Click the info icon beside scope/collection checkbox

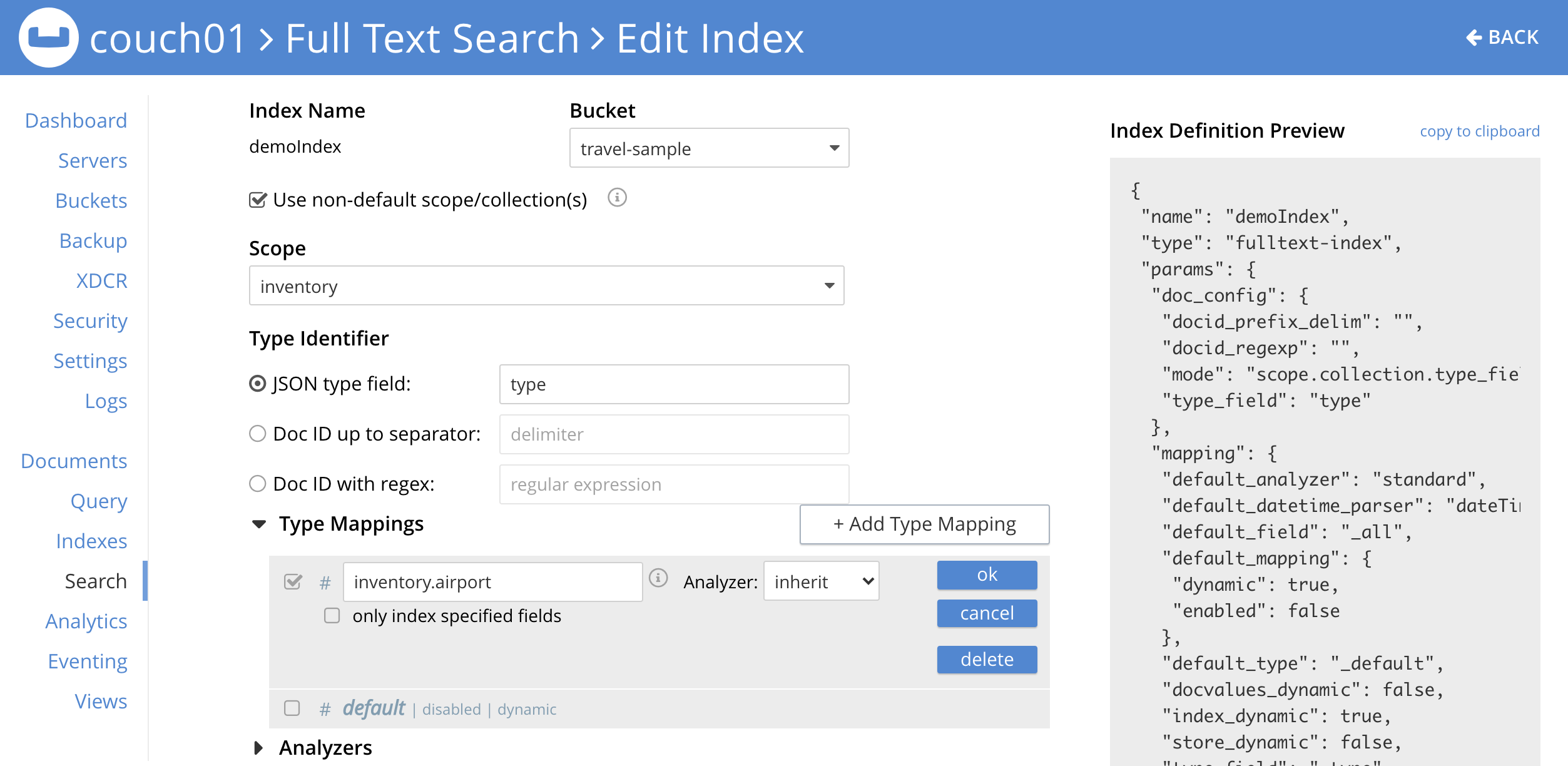point(617,198)
